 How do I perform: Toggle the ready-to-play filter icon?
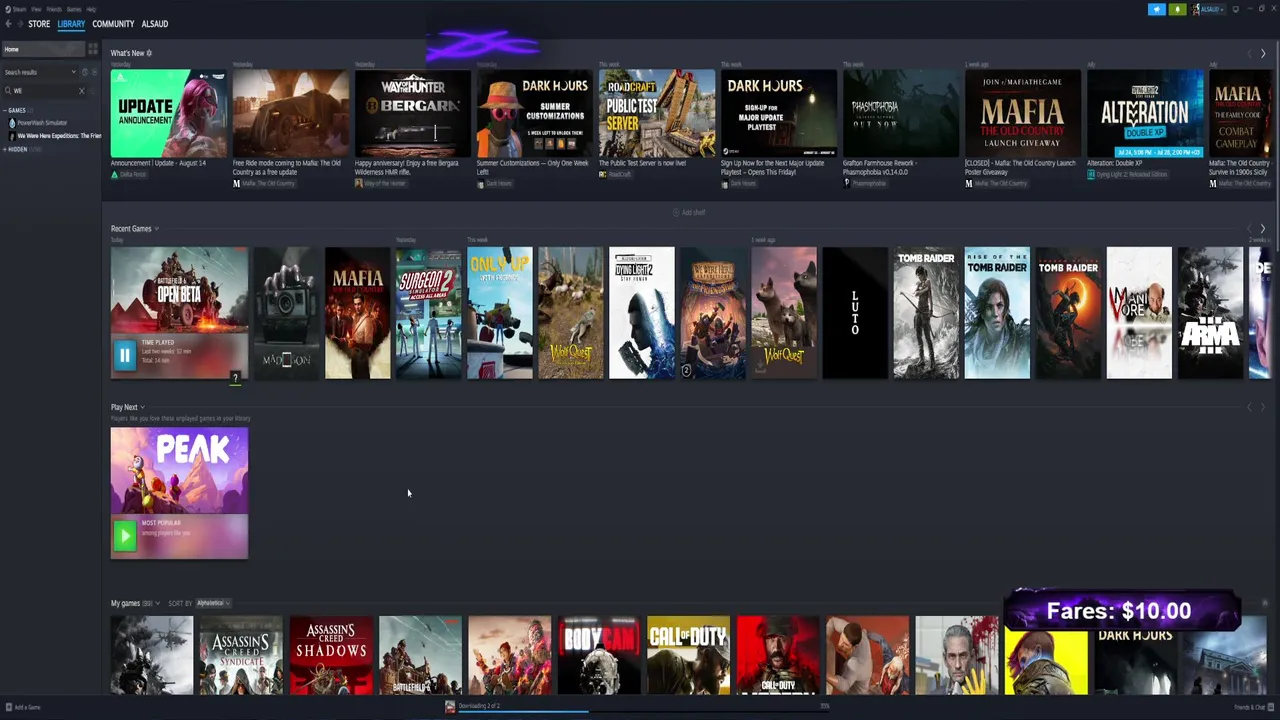(x=94, y=72)
